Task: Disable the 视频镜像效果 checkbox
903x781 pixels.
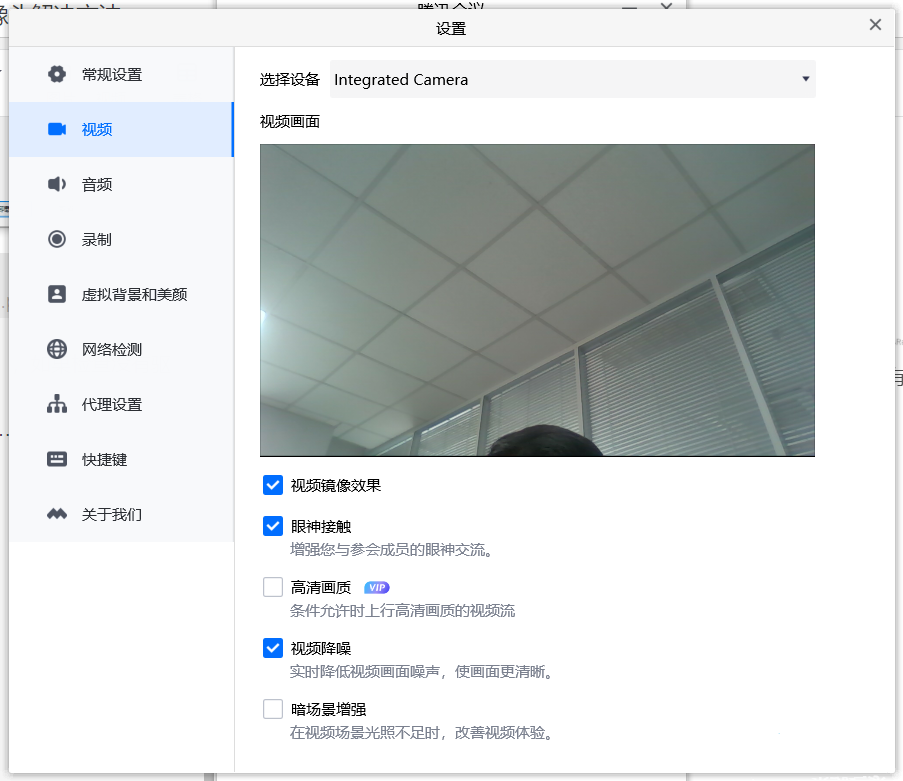Action: 273,485
